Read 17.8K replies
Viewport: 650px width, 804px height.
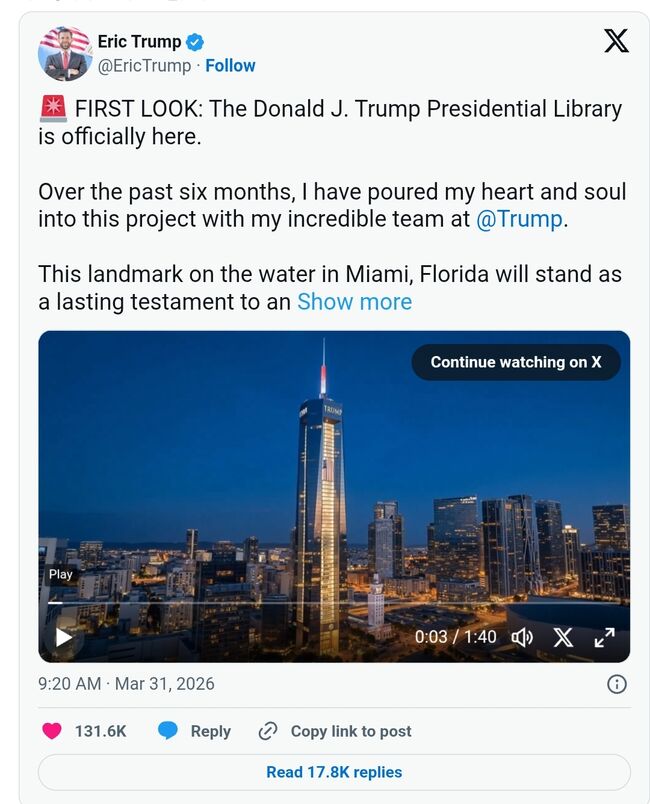(x=334, y=772)
